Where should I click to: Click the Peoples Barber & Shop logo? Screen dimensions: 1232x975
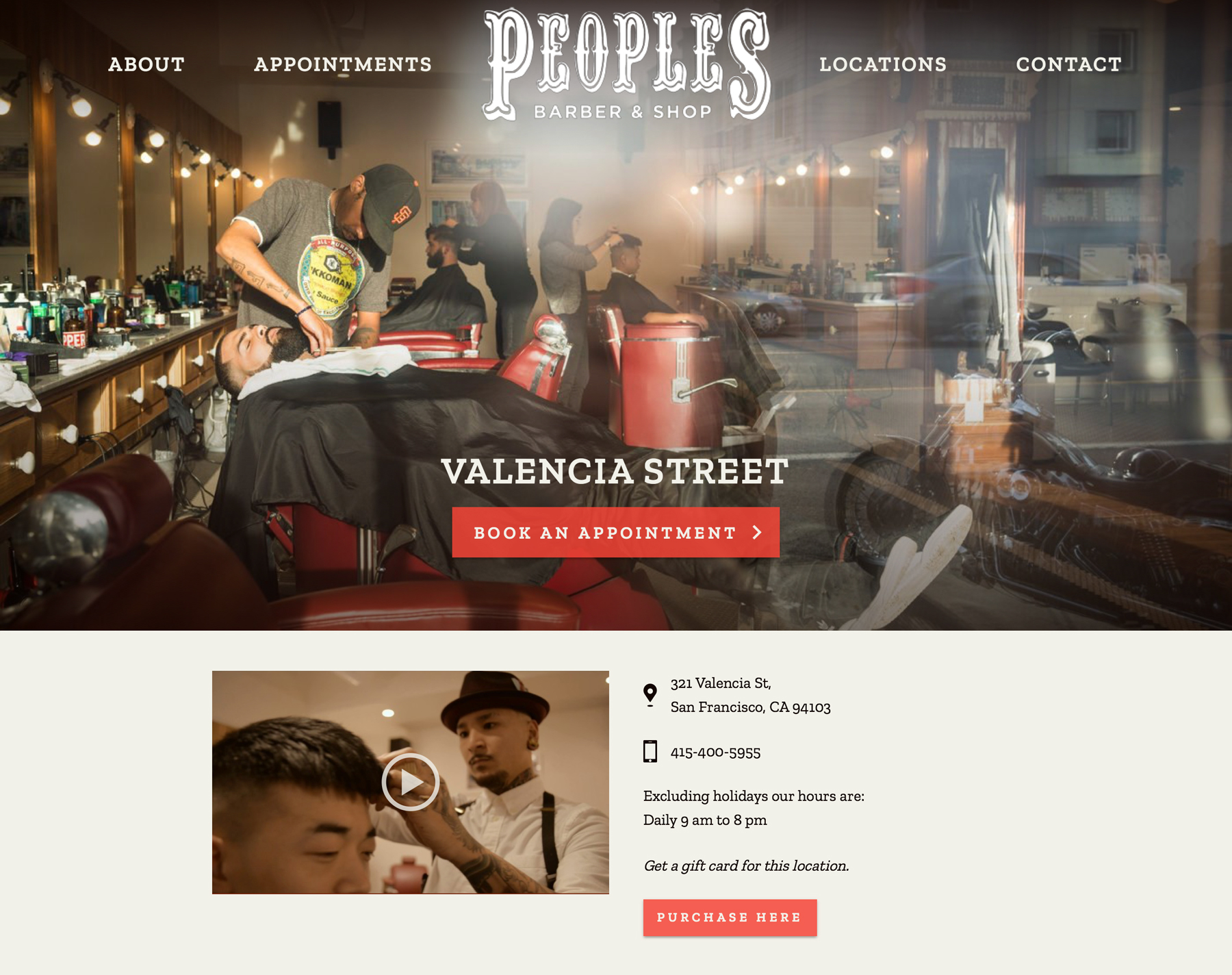click(x=626, y=65)
